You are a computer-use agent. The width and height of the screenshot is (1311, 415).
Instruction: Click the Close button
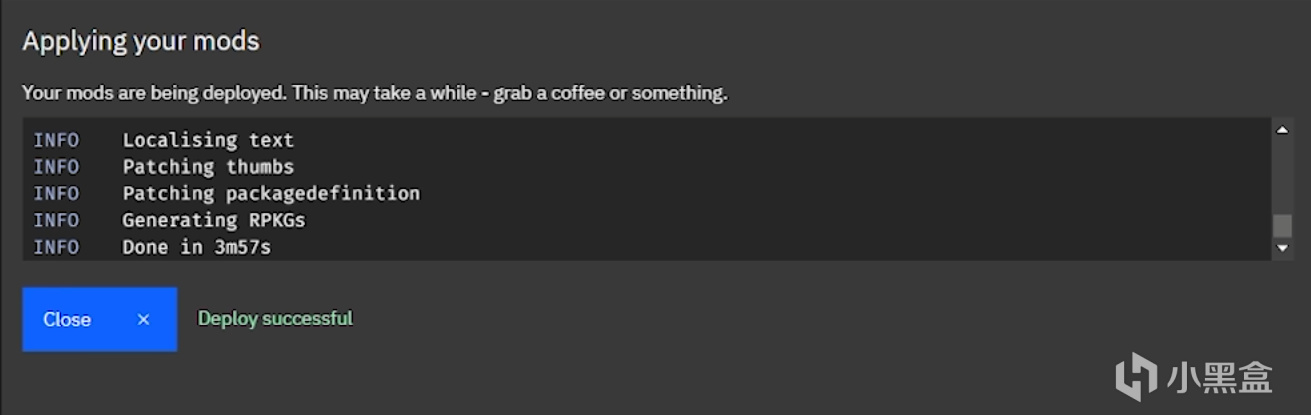pos(99,319)
